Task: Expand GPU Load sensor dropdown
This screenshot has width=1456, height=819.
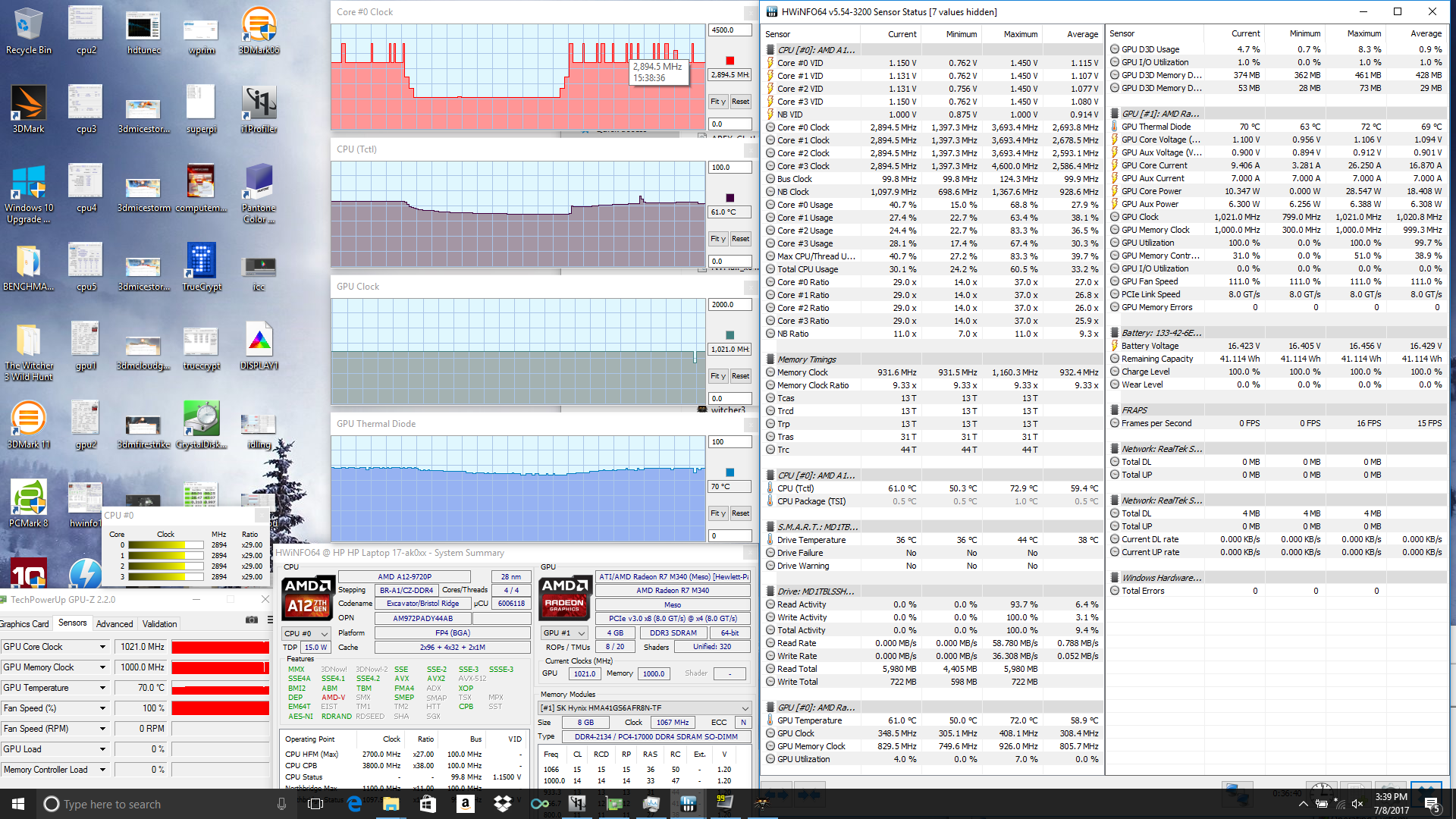Action: pyautogui.click(x=102, y=749)
